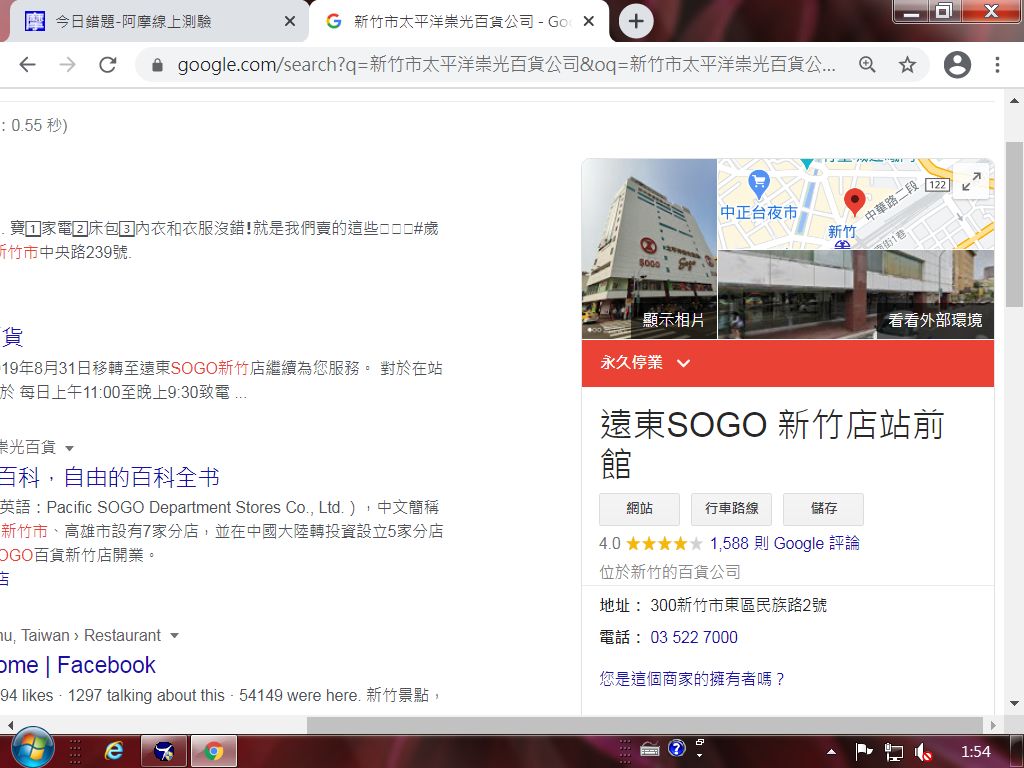
Task: Expand the map to full view
Action: [x=971, y=181]
